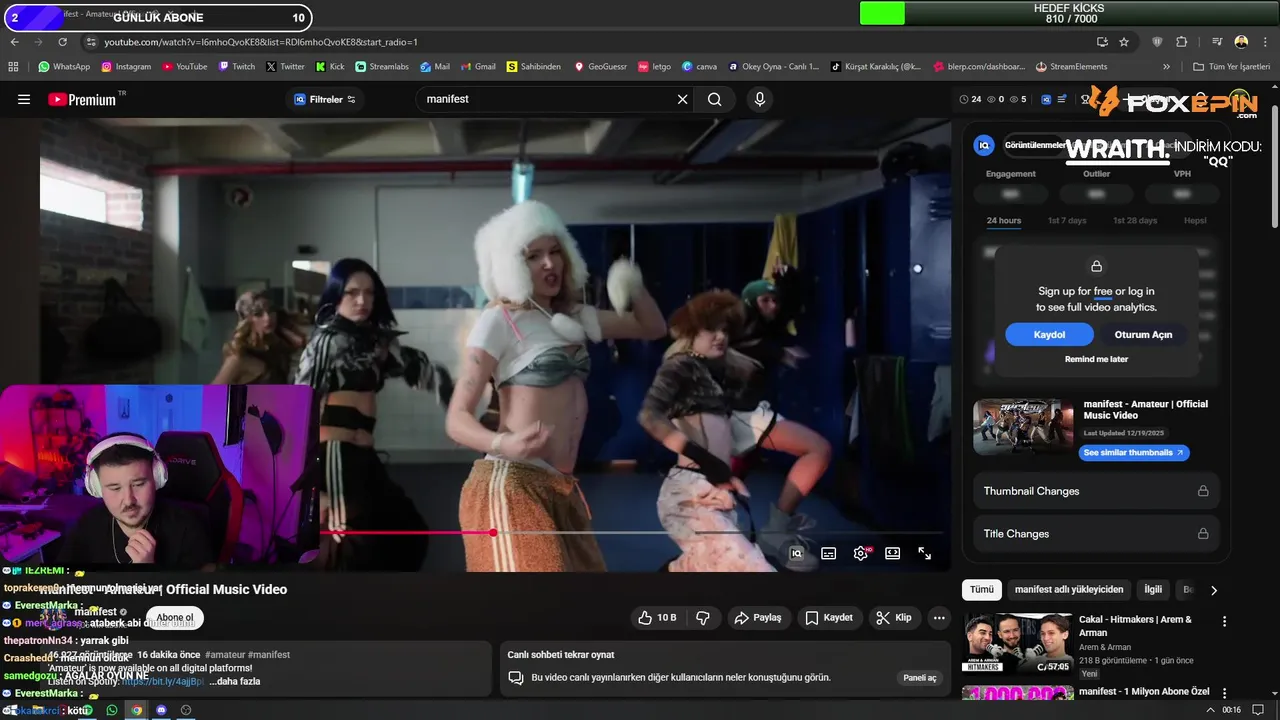Screen dimensions: 1280x720
Task: Click the Remind me later link
Action: pos(1096,359)
